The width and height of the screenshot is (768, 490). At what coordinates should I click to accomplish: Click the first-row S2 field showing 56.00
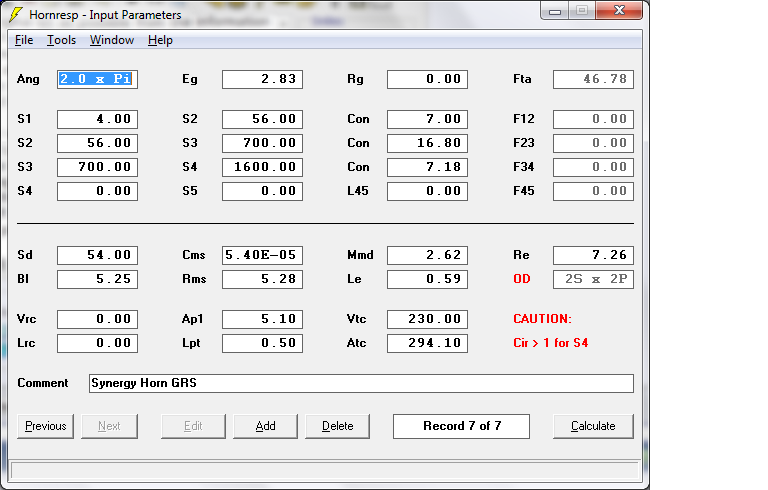tap(263, 119)
